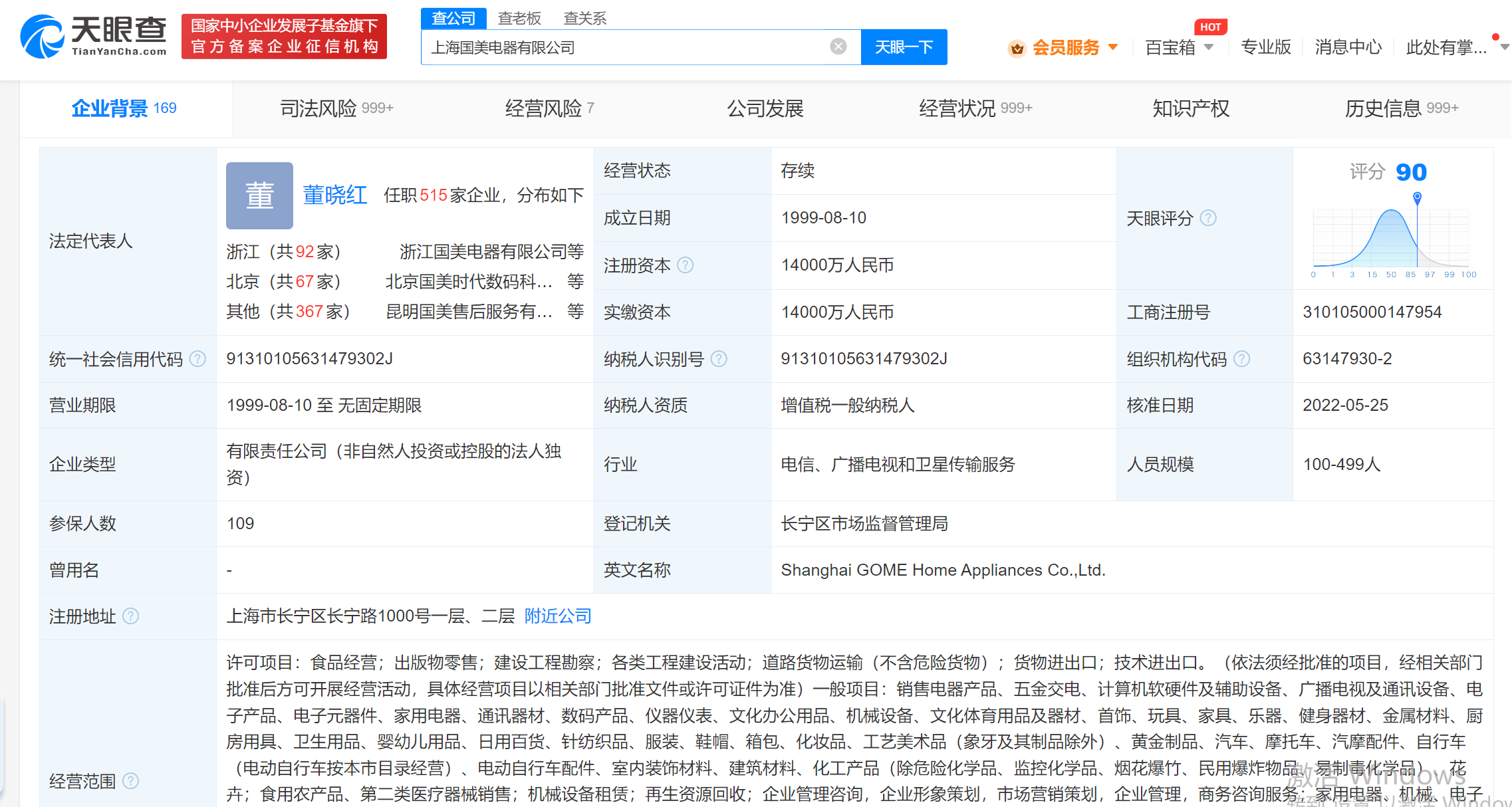Open the 附近公司 link
The image size is (1512, 807).
click(x=558, y=616)
